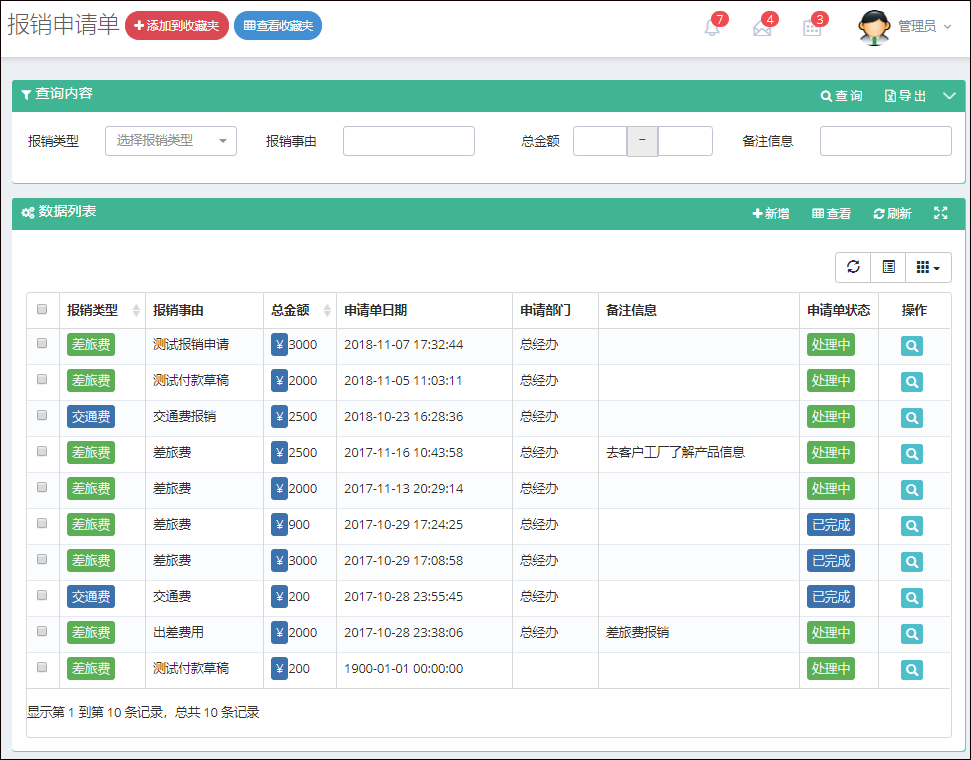Screen dimensions: 971x760
Task: Click the fullscreen icon in 数据列表 header
Action: (941, 213)
